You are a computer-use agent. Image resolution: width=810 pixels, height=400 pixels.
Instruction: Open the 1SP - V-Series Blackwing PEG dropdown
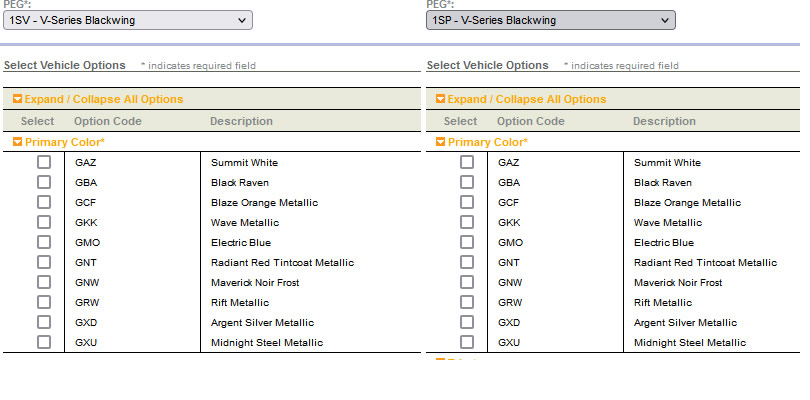click(x=550, y=20)
